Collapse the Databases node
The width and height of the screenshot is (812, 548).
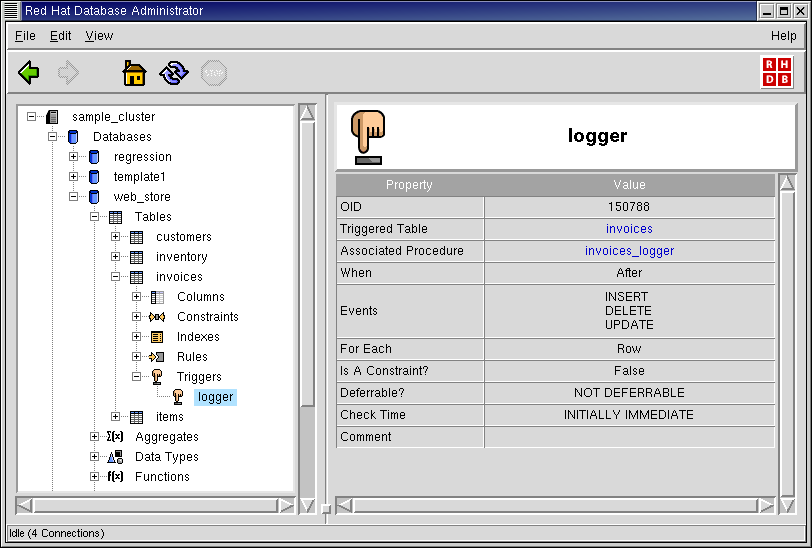coord(52,137)
